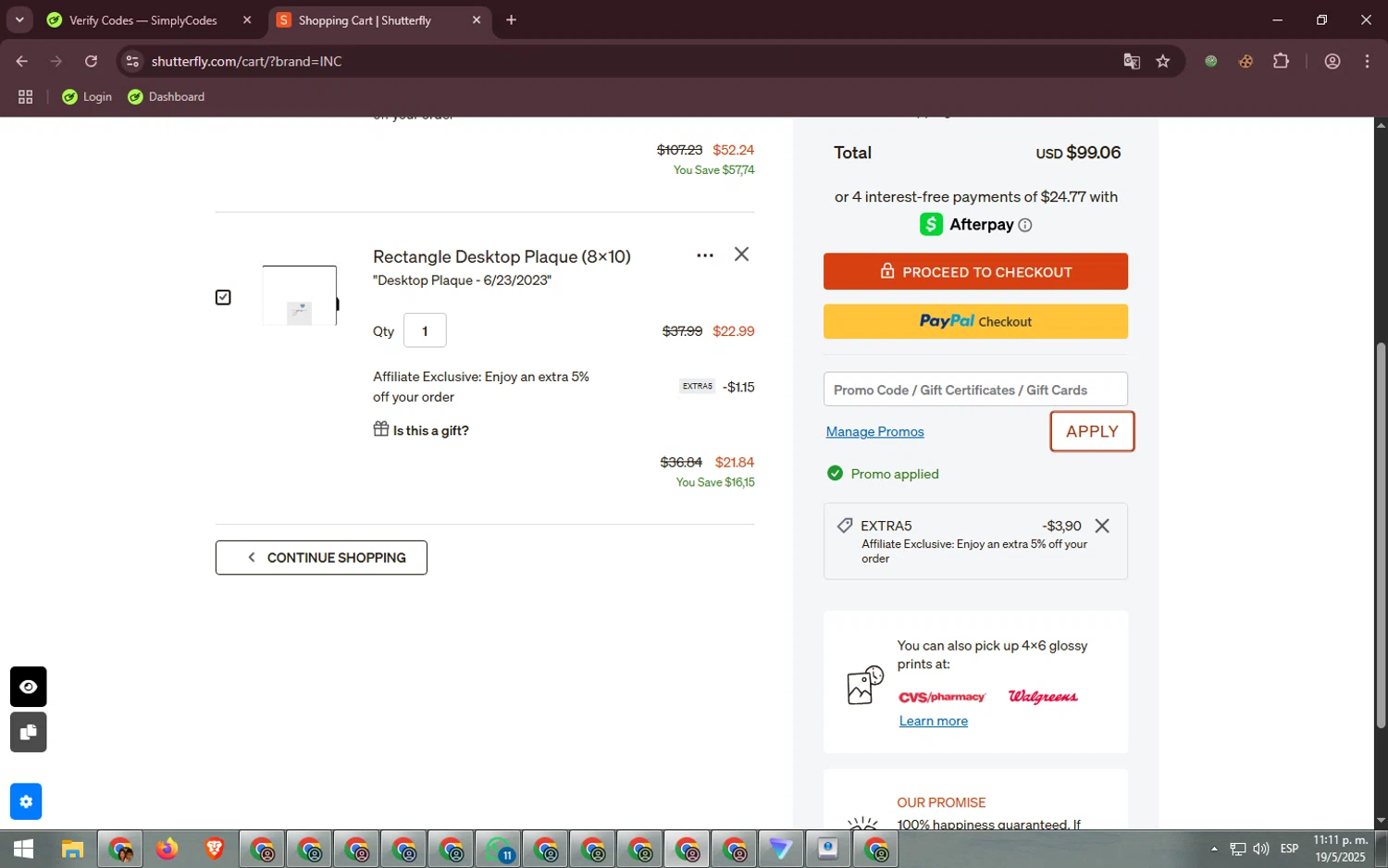Switch ESP keyboard language
This screenshot has height=868, width=1388.
1289,849
